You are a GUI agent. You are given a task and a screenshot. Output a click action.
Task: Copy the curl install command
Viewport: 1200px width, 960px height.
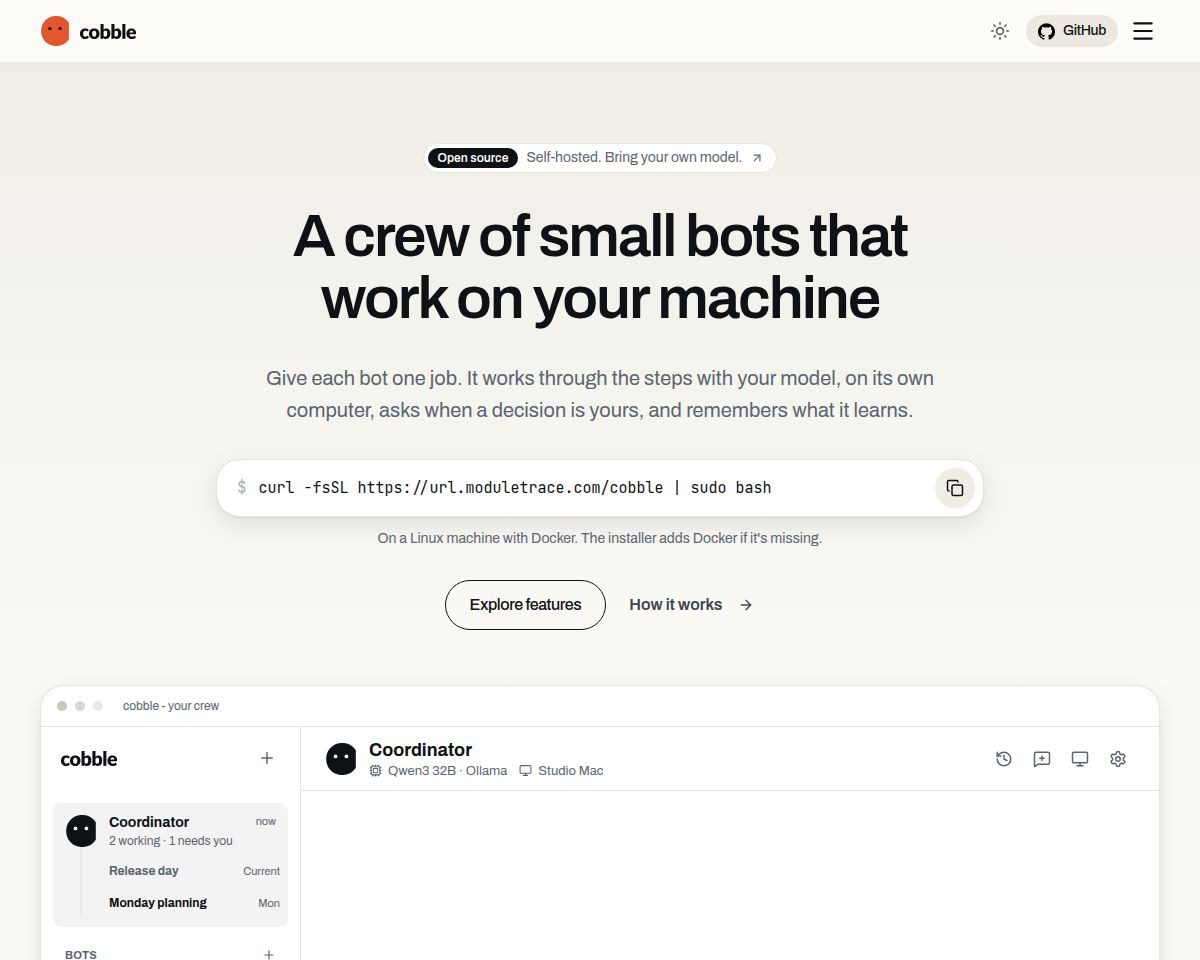[955, 488]
